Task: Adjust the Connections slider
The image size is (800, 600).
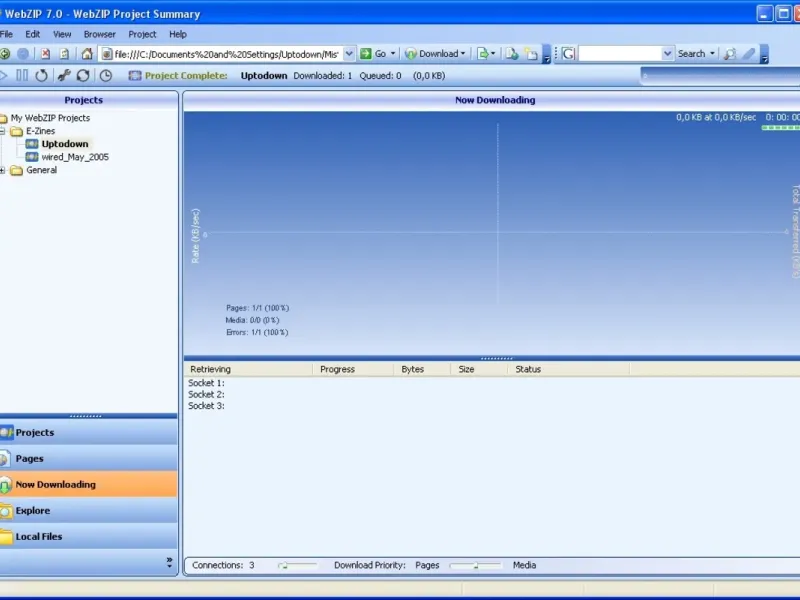Action: pyautogui.click(x=297, y=565)
